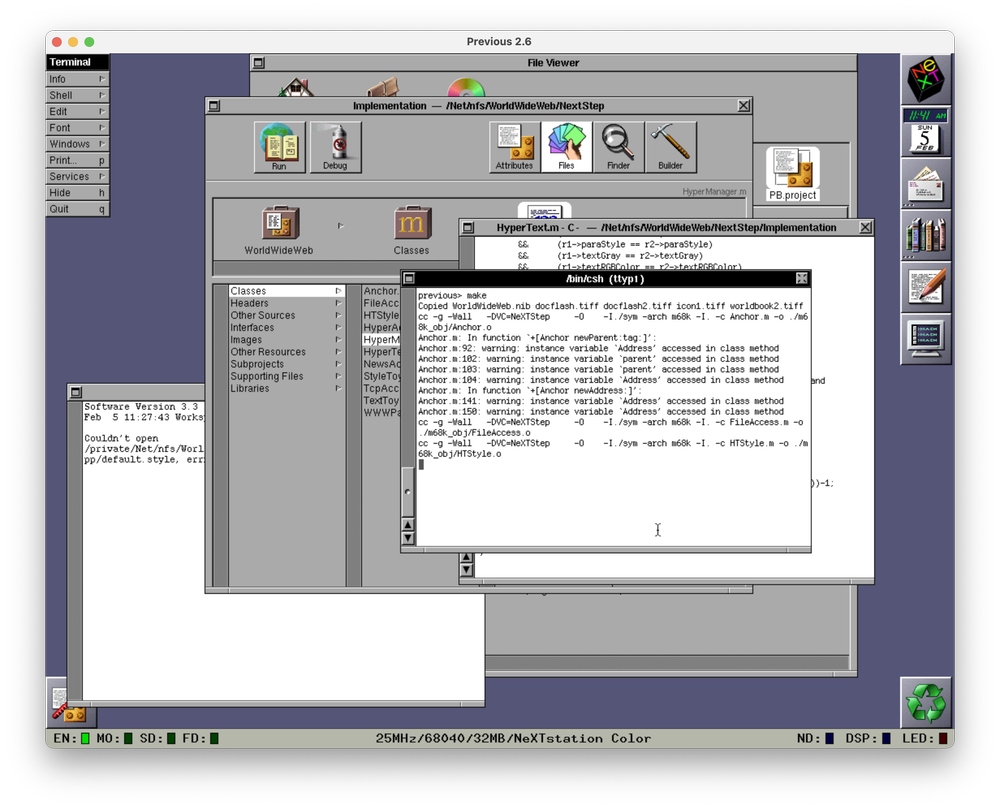Image resolution: width=1000 pixels, height=808 pixels.
Task: Click the Run button in Project Builder
Action: point(279,147)
